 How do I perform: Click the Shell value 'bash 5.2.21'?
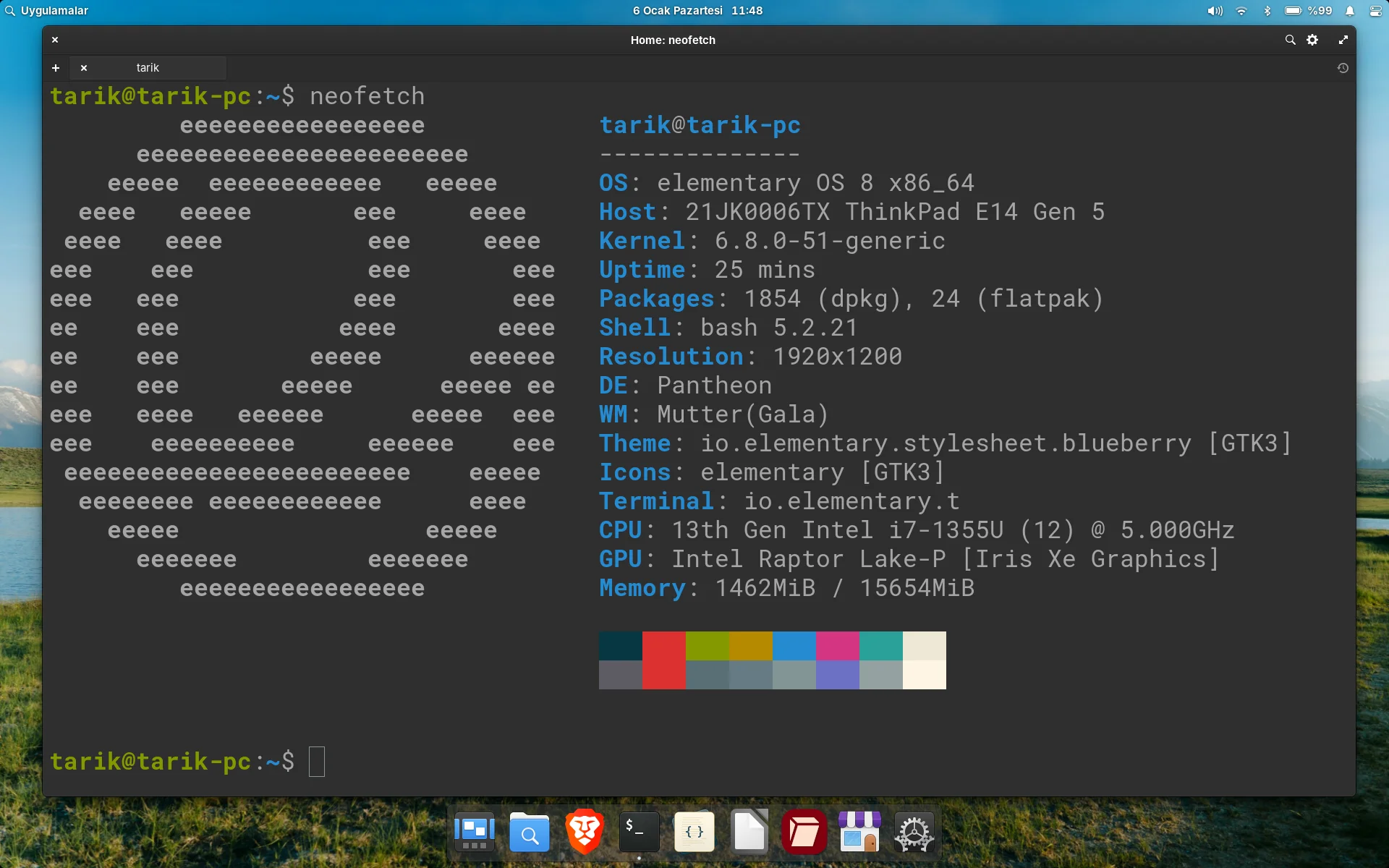[x=780, y=328]
